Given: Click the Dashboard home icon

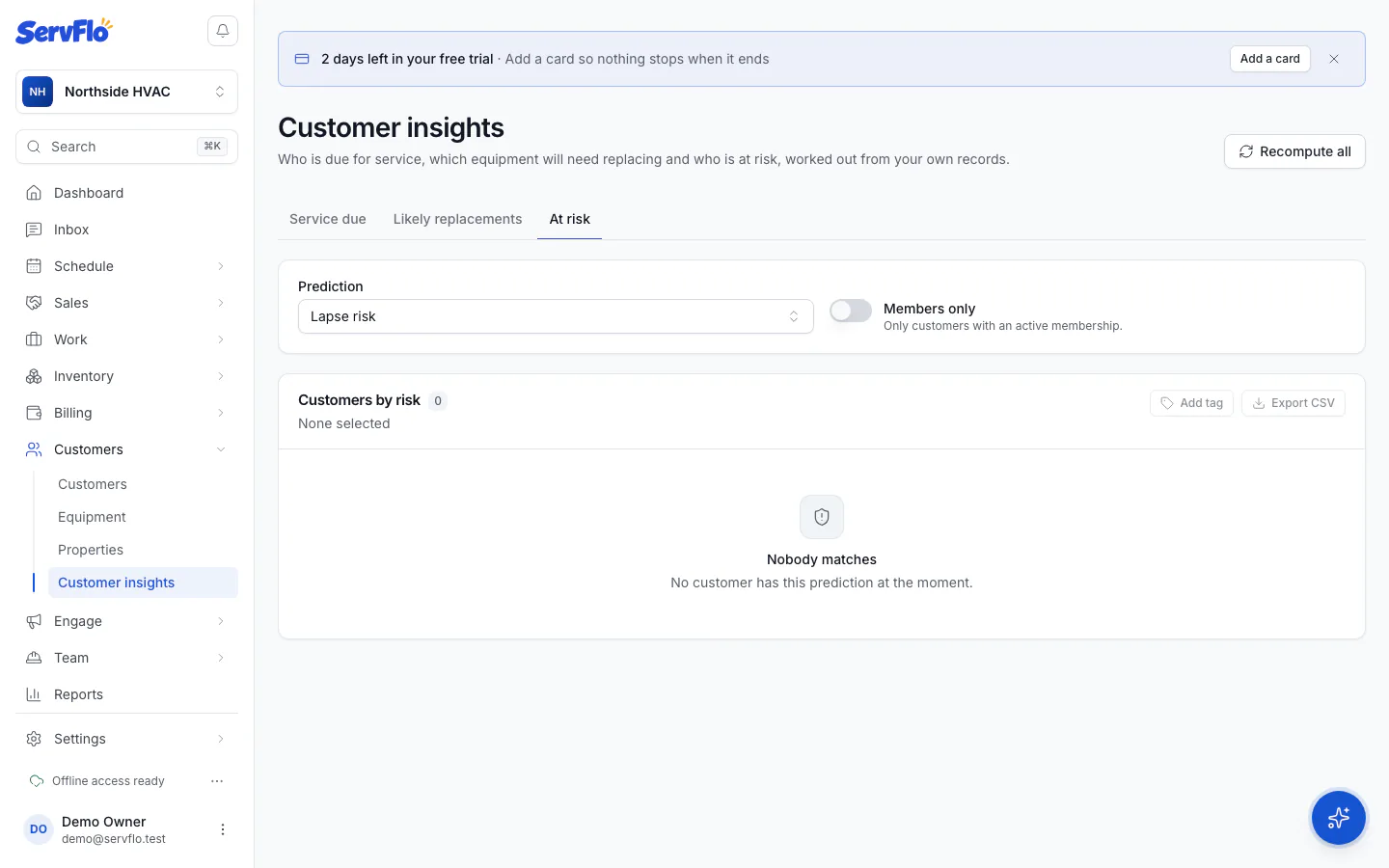Looking at the screenshot, I should (x=34, y=193).
